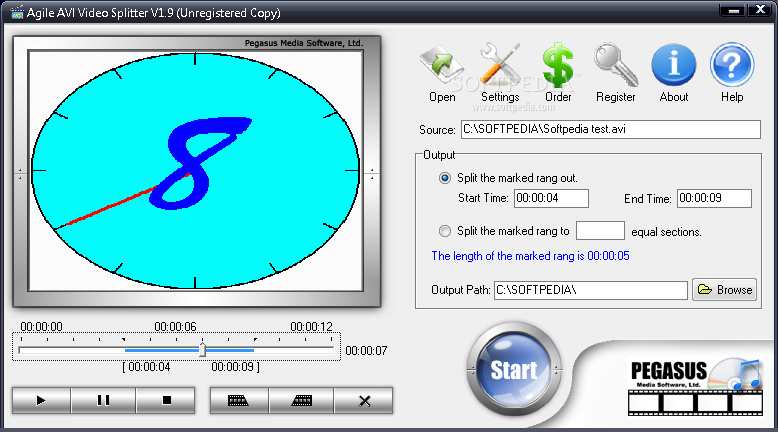Click the '00:00:09 ]' range end label

235,367
